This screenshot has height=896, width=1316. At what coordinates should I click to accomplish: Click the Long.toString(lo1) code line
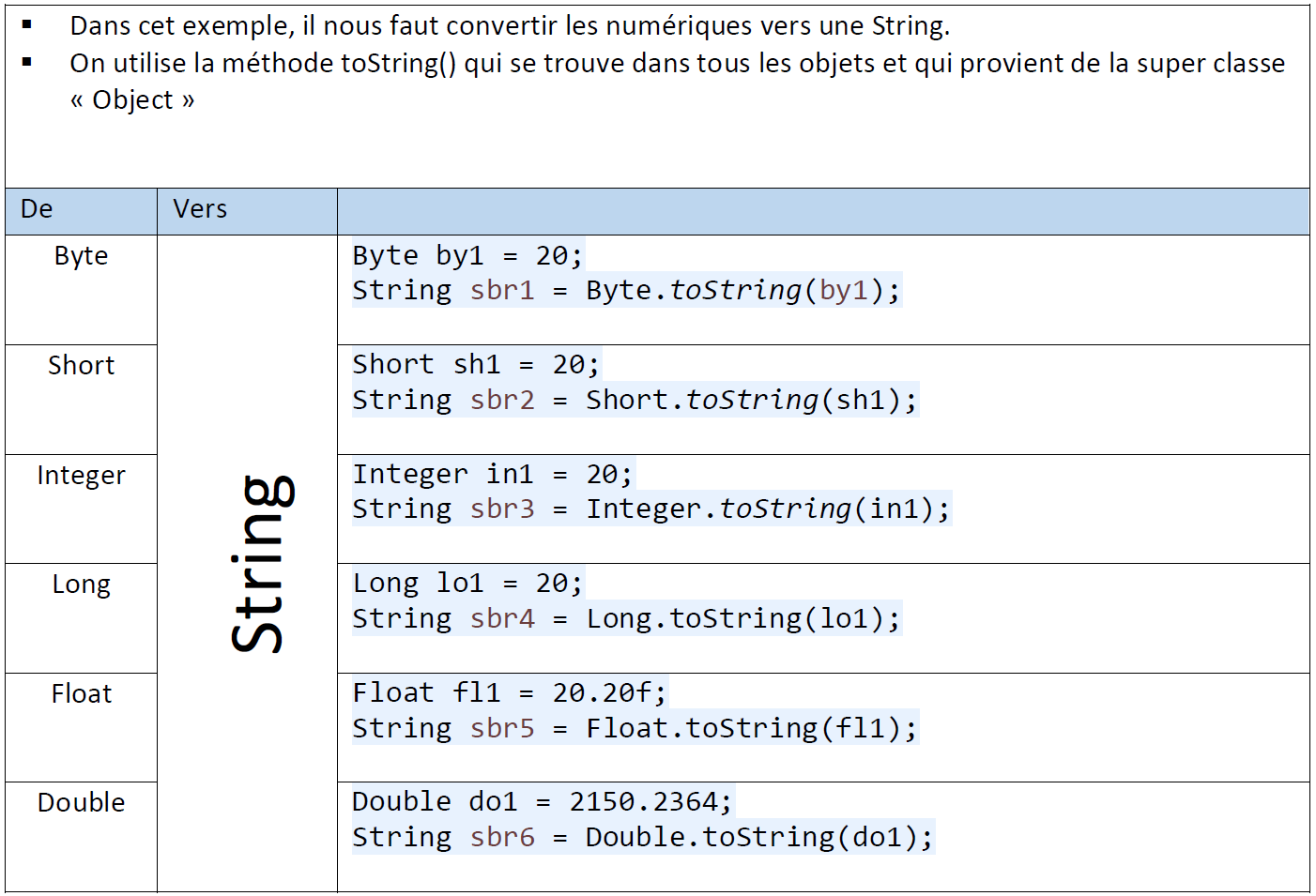626,619
